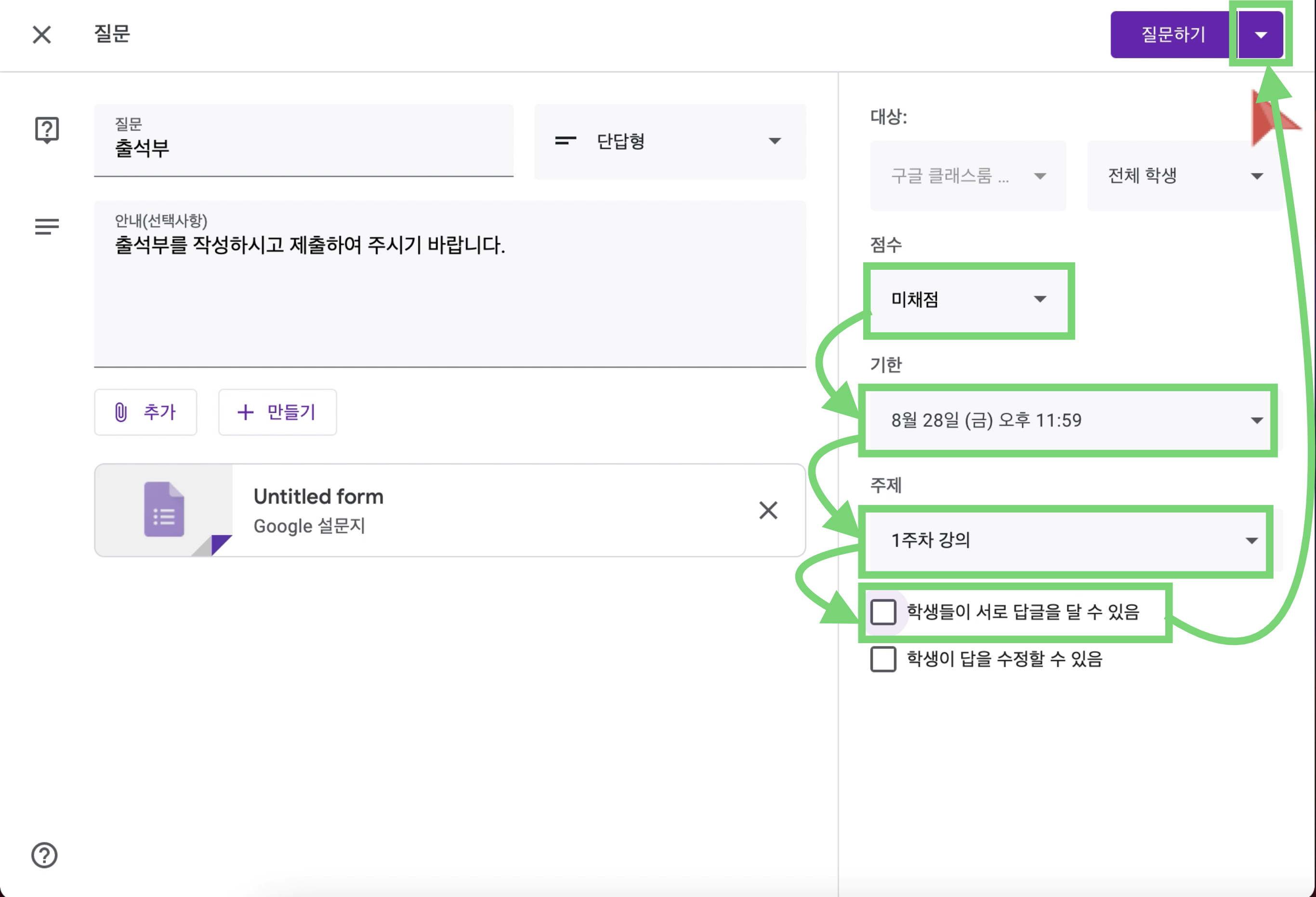Open help via bottom-left question mark icon
This screenshot has height=897, width=1316.
tap(44, 855)
